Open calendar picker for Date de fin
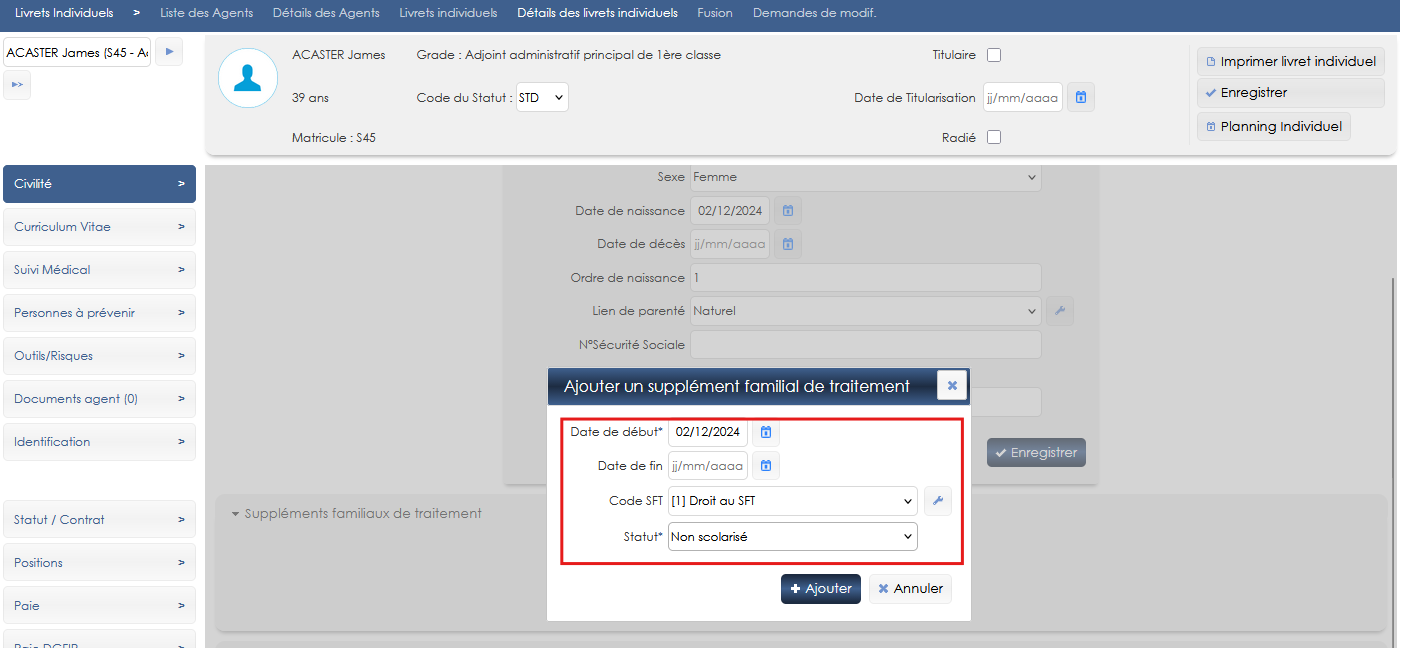The image size is (1402, 648). click(x=766, y=466)
